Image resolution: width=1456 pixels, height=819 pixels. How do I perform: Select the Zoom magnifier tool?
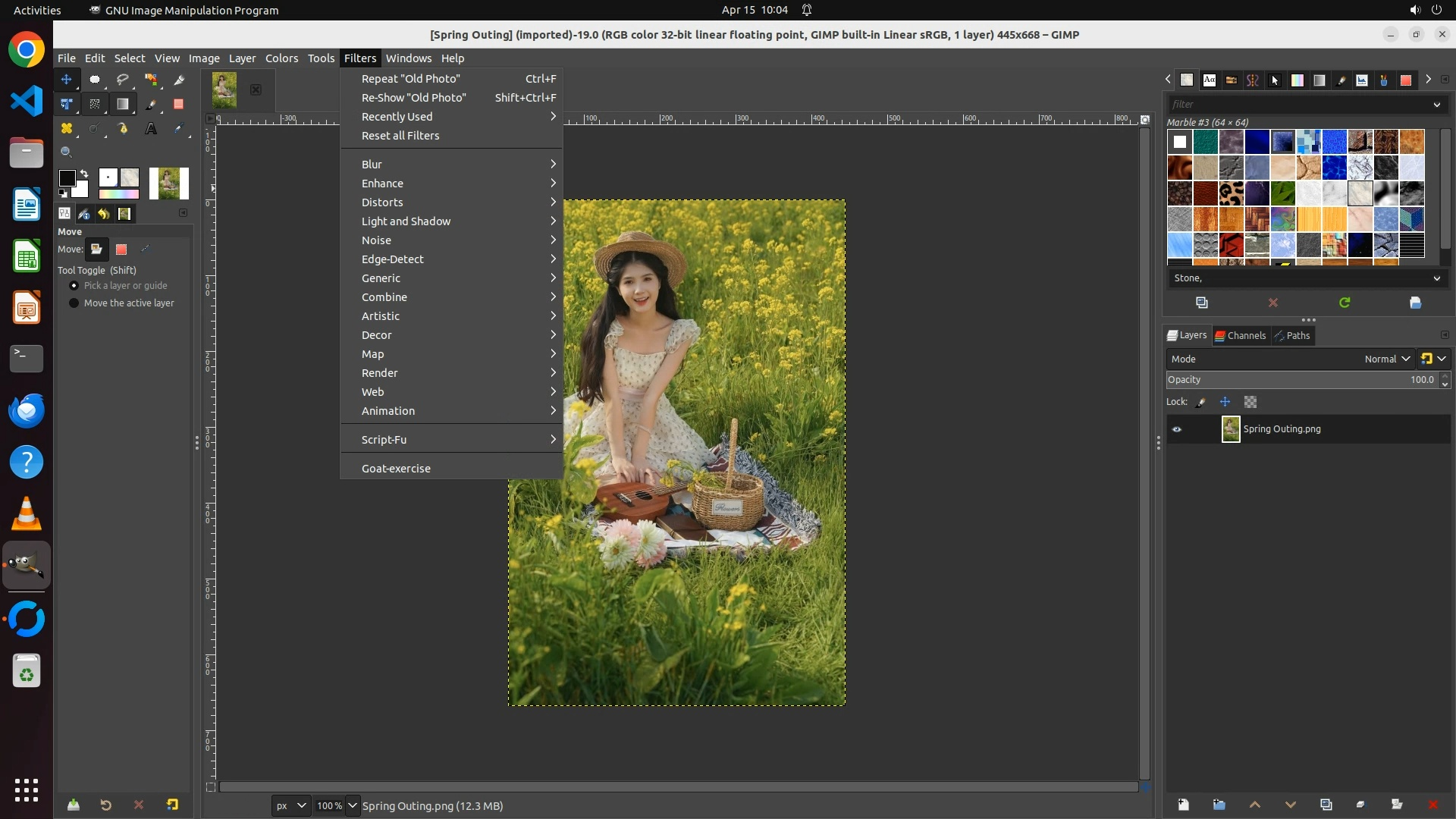67,152
